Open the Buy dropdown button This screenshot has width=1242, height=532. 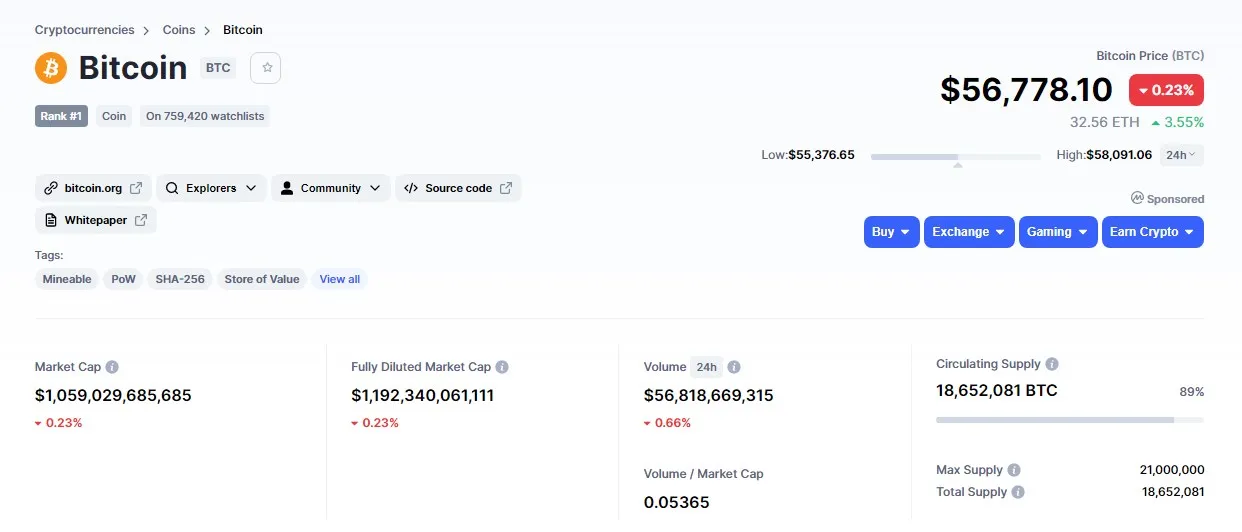tap(892, 232)
